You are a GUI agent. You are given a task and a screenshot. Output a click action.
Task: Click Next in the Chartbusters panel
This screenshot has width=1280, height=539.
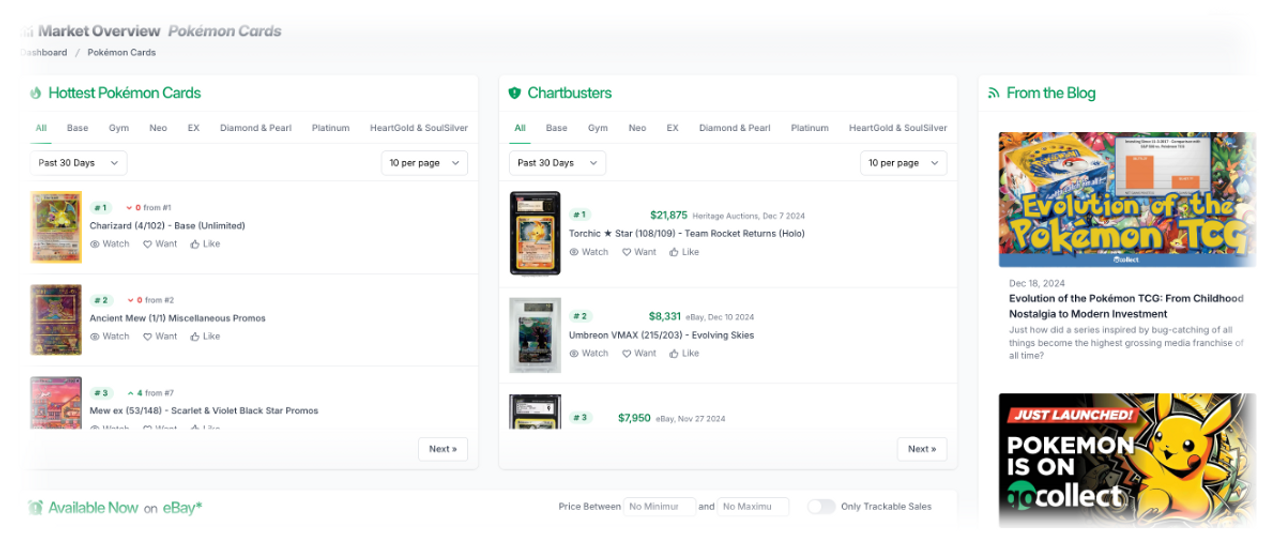pos(922,449)
